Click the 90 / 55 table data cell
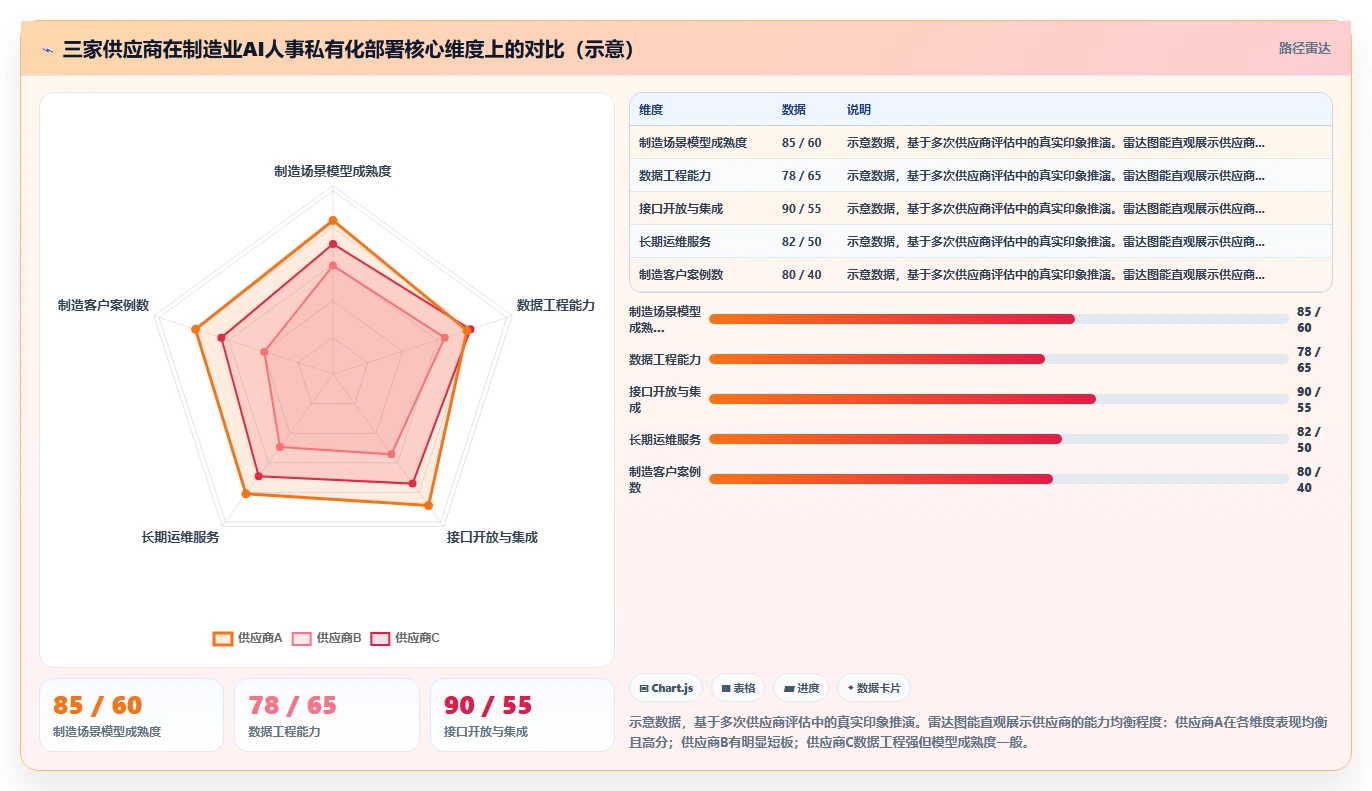Image resolution: width=1372 pixels, height=791 pixels. click(x=802, y=209)
